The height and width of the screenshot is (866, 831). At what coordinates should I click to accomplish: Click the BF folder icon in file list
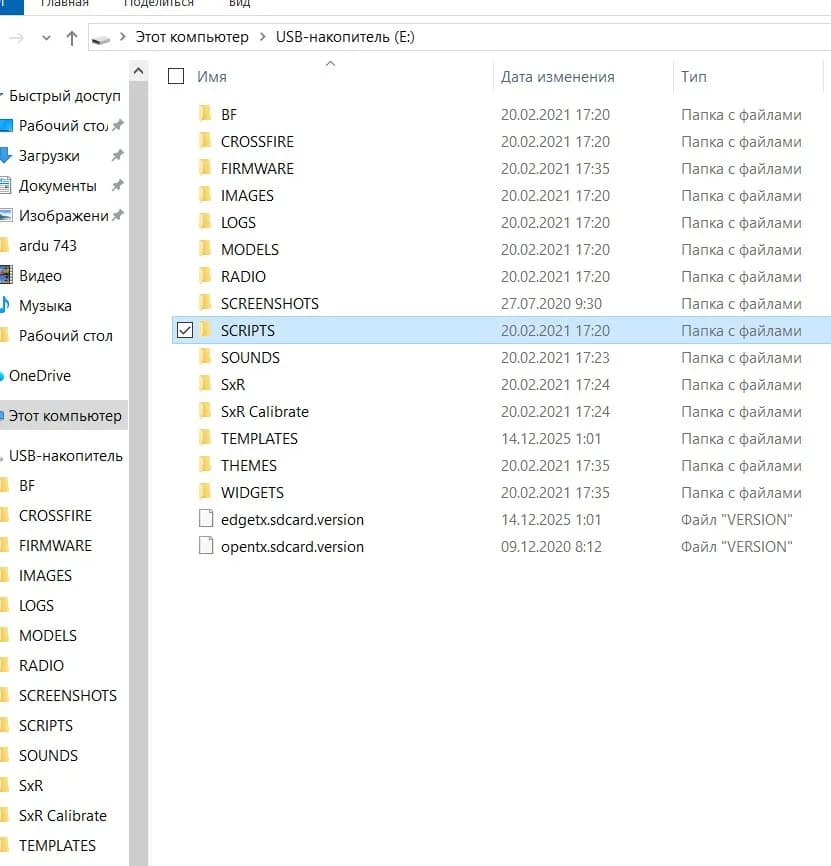205,114
